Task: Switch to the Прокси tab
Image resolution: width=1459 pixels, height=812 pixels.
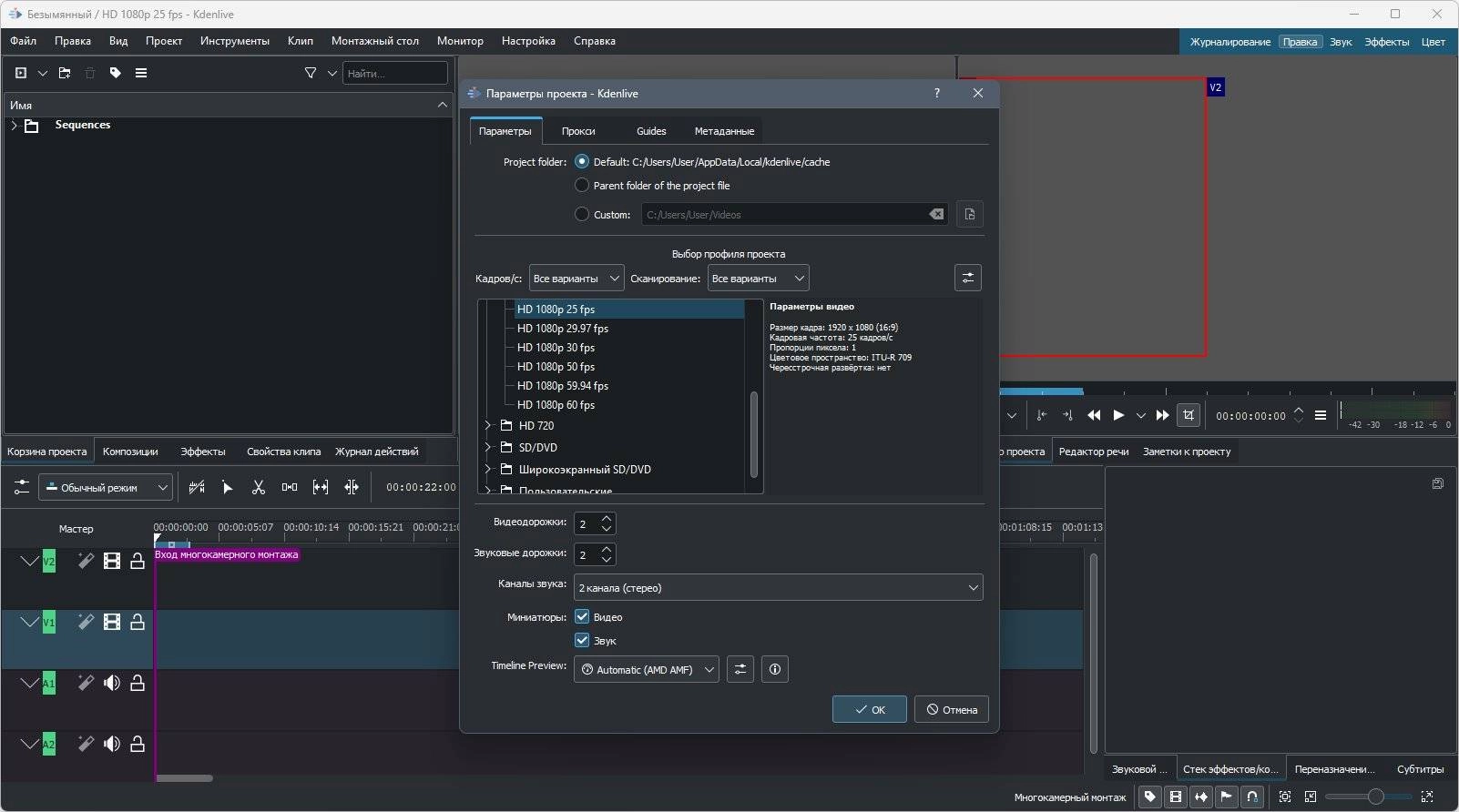Action: (x=578, y=131)
